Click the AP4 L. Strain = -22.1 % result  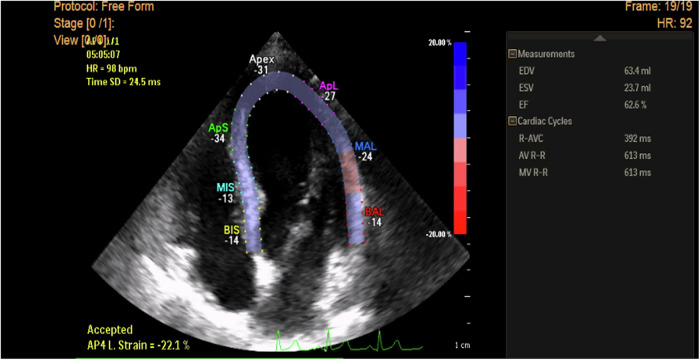point(139,346)
